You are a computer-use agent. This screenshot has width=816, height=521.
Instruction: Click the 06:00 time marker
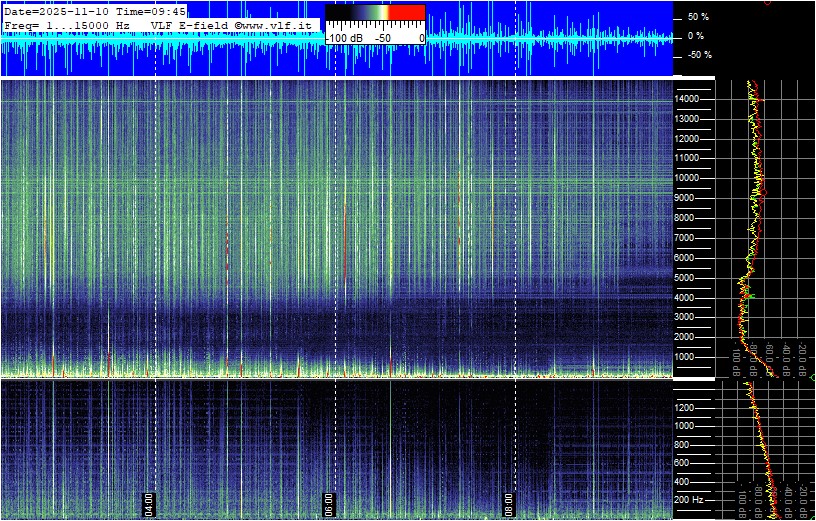tap(328, 502)
